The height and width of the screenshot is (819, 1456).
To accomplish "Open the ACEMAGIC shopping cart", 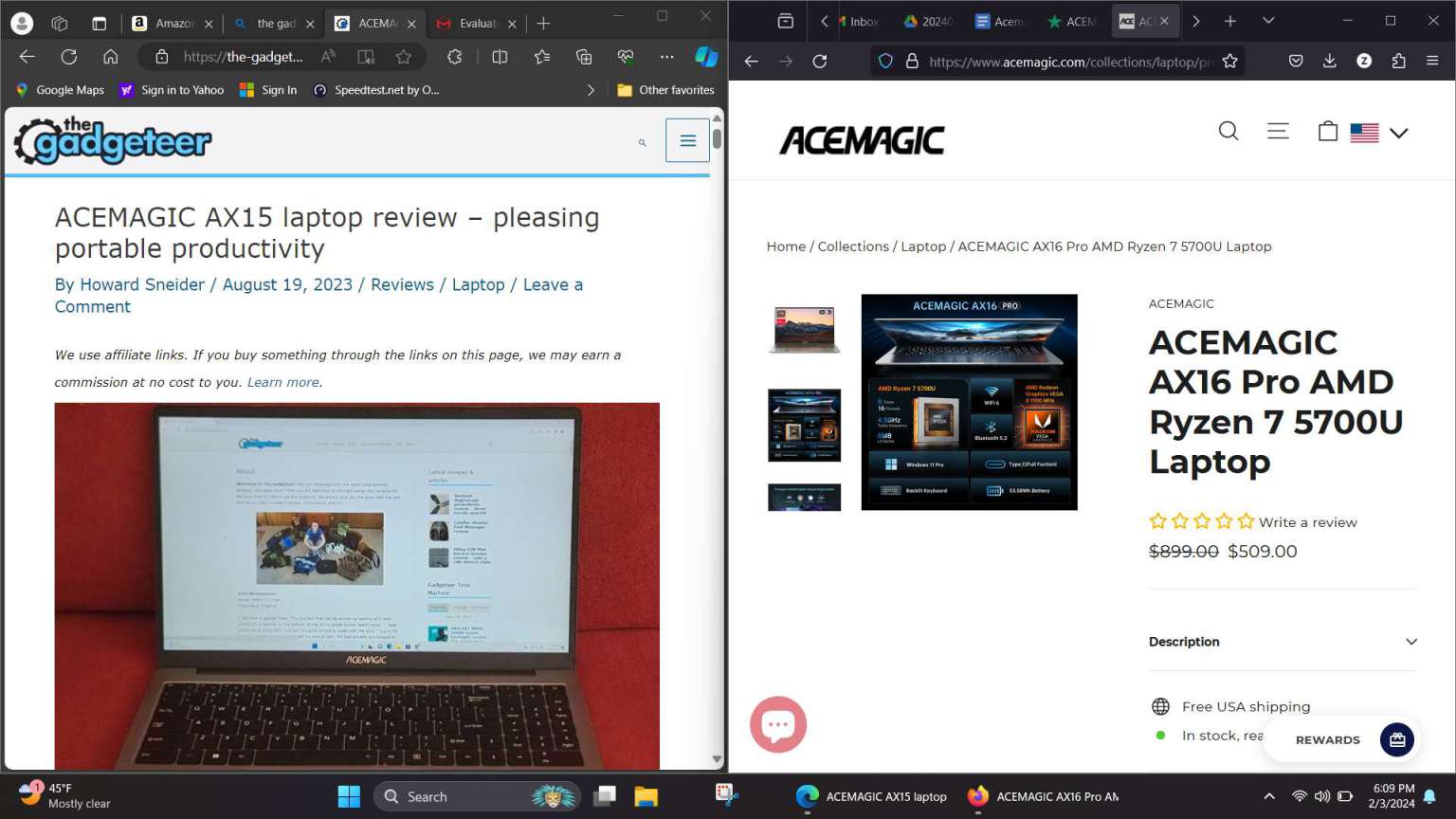I will pyautogui.click(x=1327, y=131).
